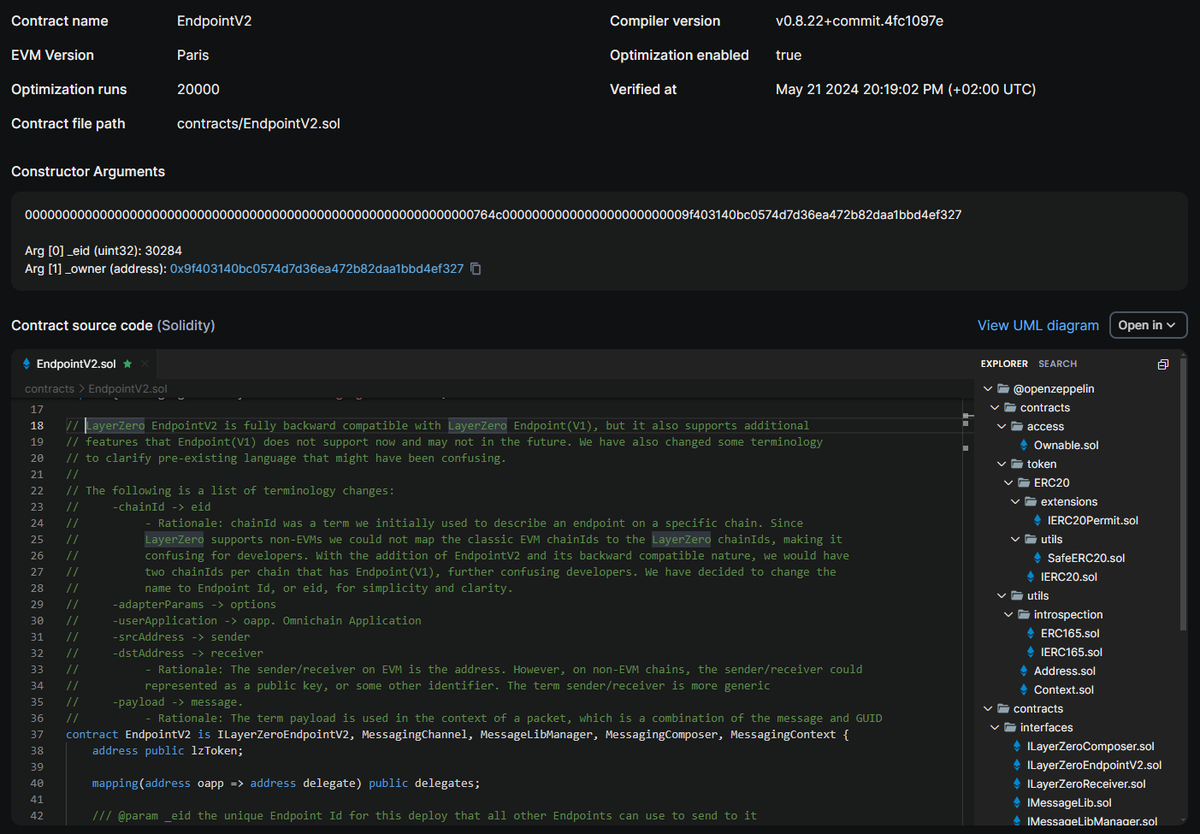Image resolution: width=1200 pixels, height=834 pixels.
Task: Click the Context.sol file icon
Action: click(1024, 690)
